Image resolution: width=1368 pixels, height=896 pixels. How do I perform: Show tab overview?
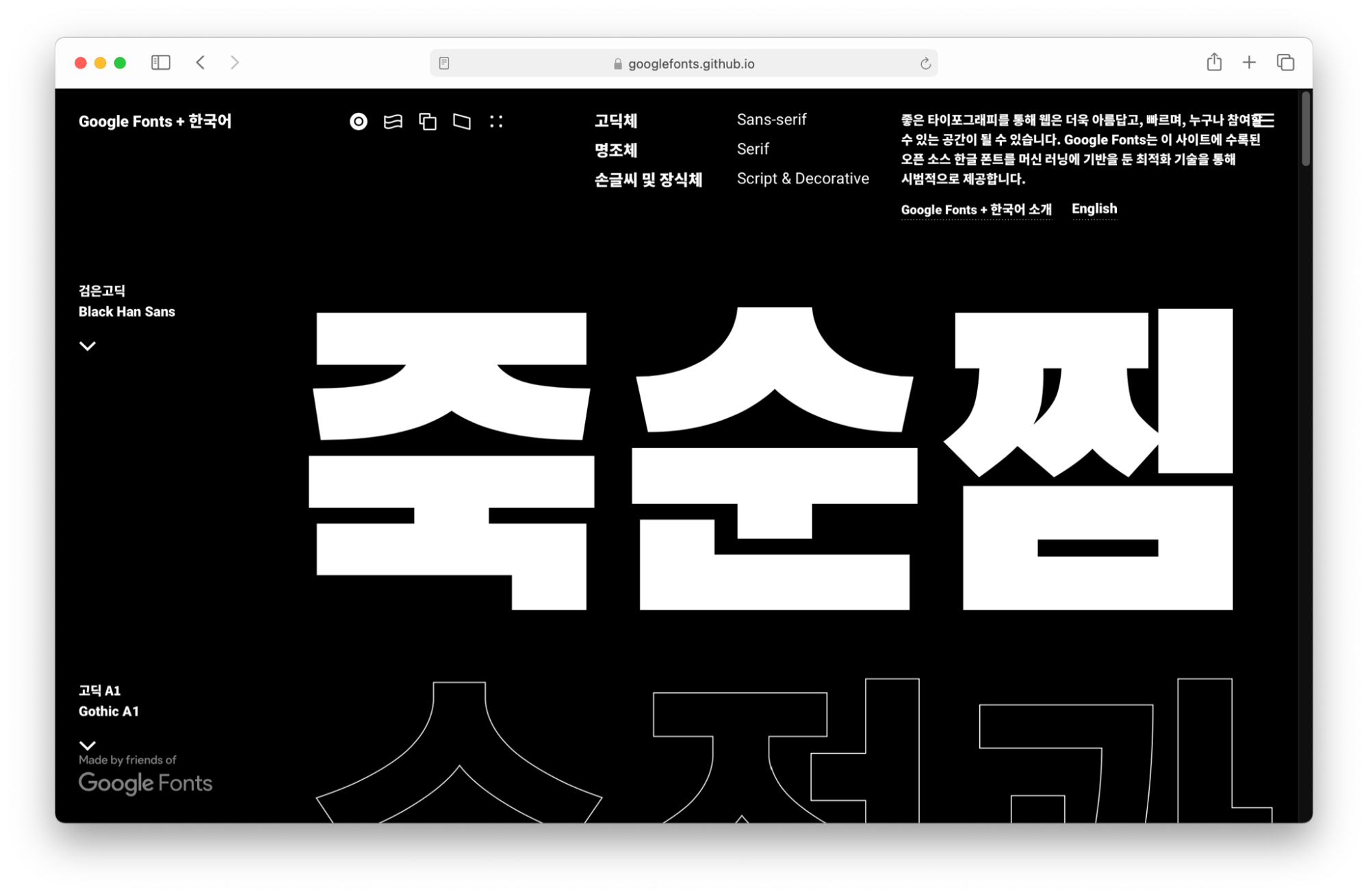click(x=1285, y=63)
